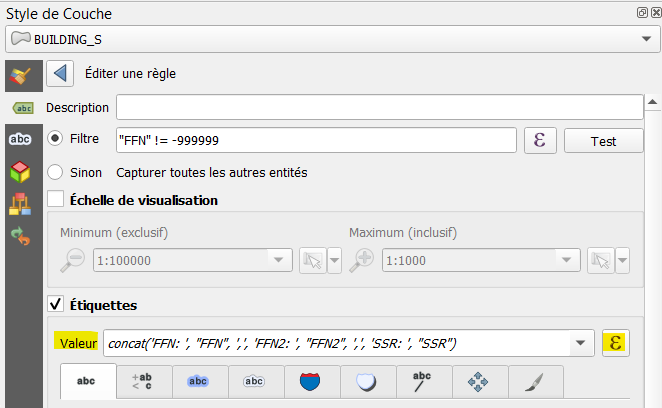Enable Échelle de visualisation checkbox

click(x=56, y=199)
